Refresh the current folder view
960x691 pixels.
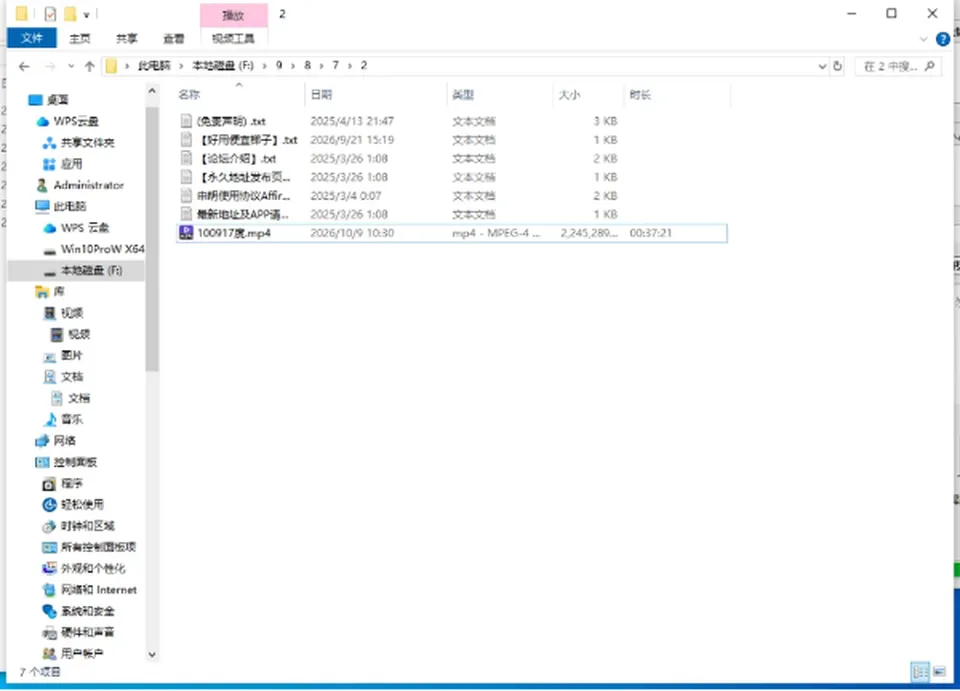838,66
